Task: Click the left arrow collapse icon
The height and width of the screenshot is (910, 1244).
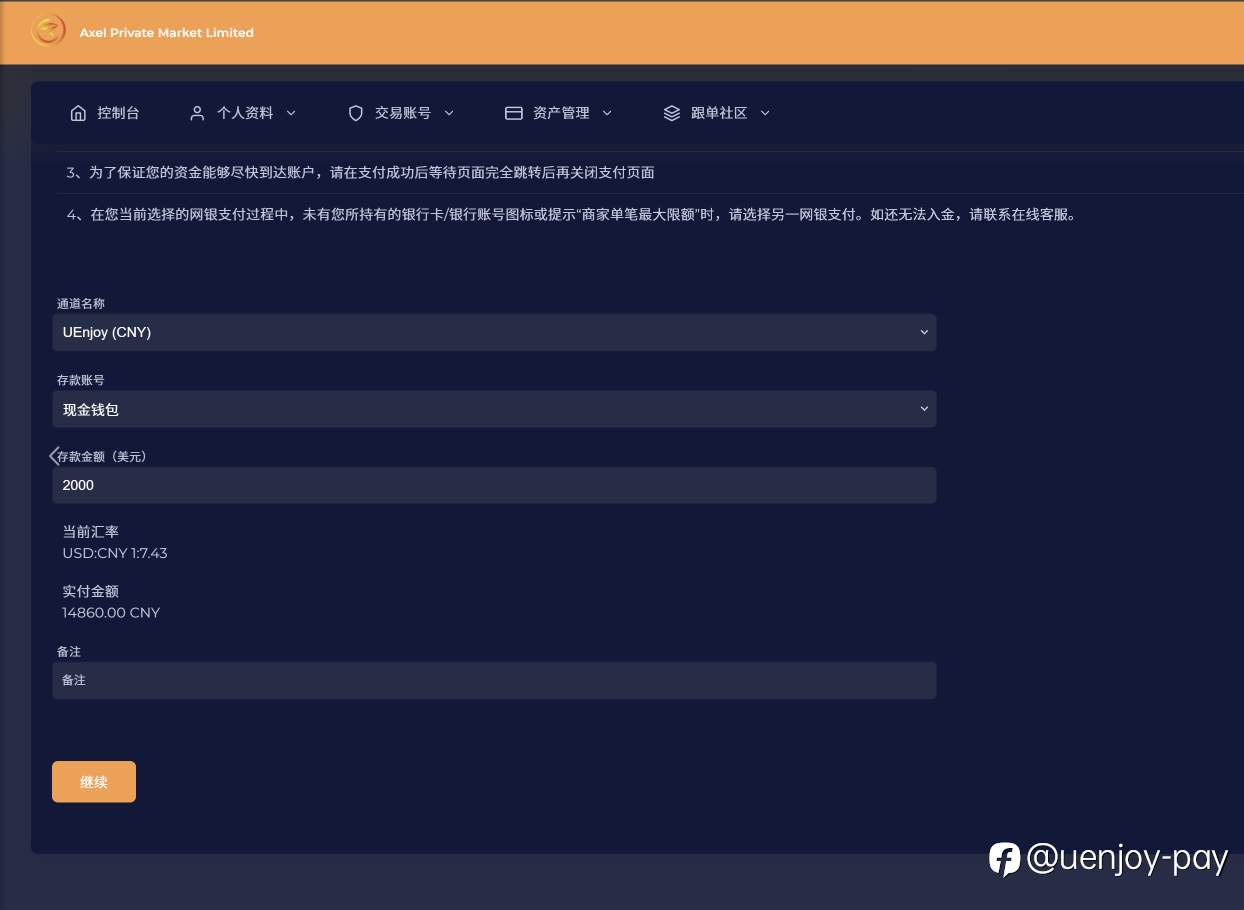Action: click(55, 456)
